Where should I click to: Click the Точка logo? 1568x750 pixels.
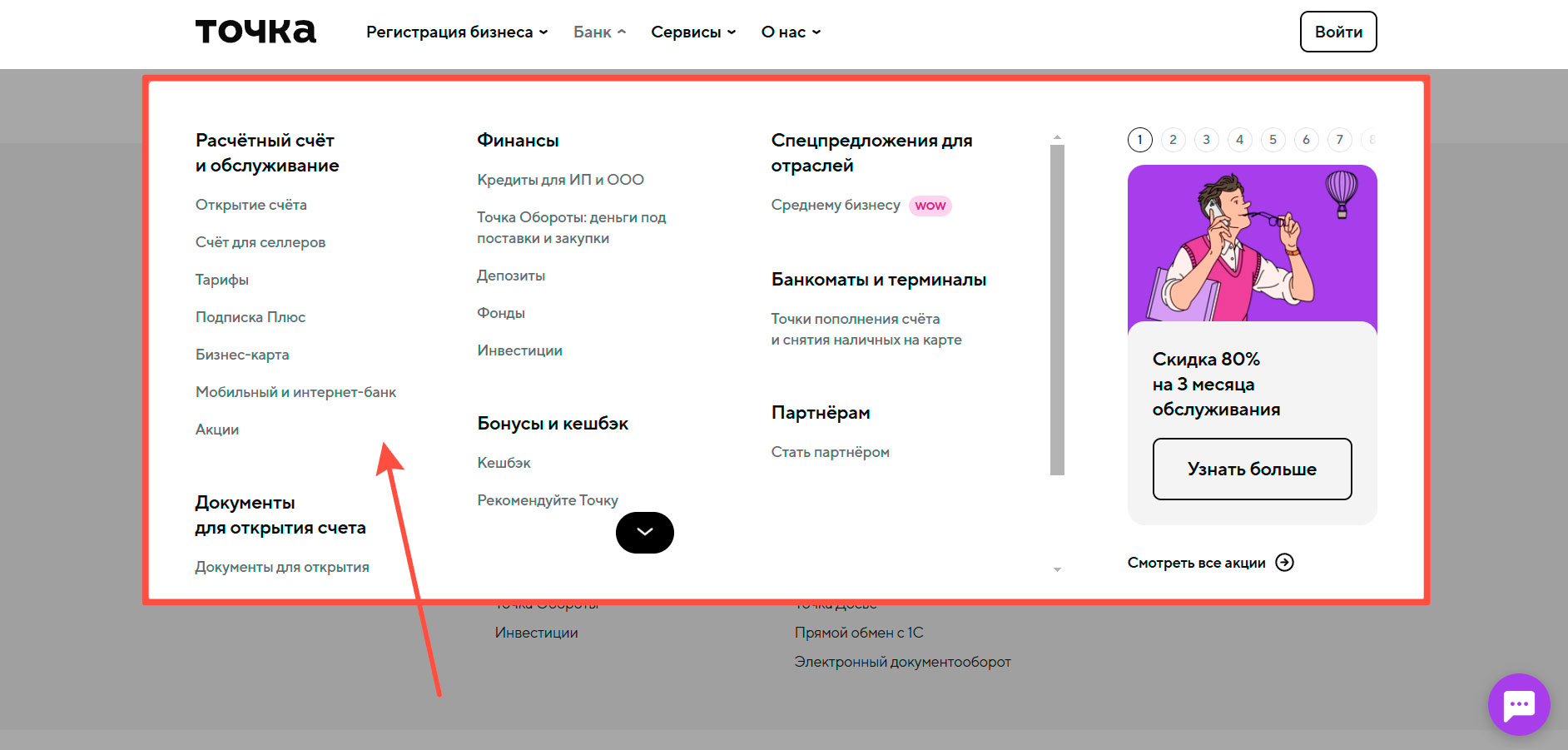pyautogui.click(x=256, y=32)
